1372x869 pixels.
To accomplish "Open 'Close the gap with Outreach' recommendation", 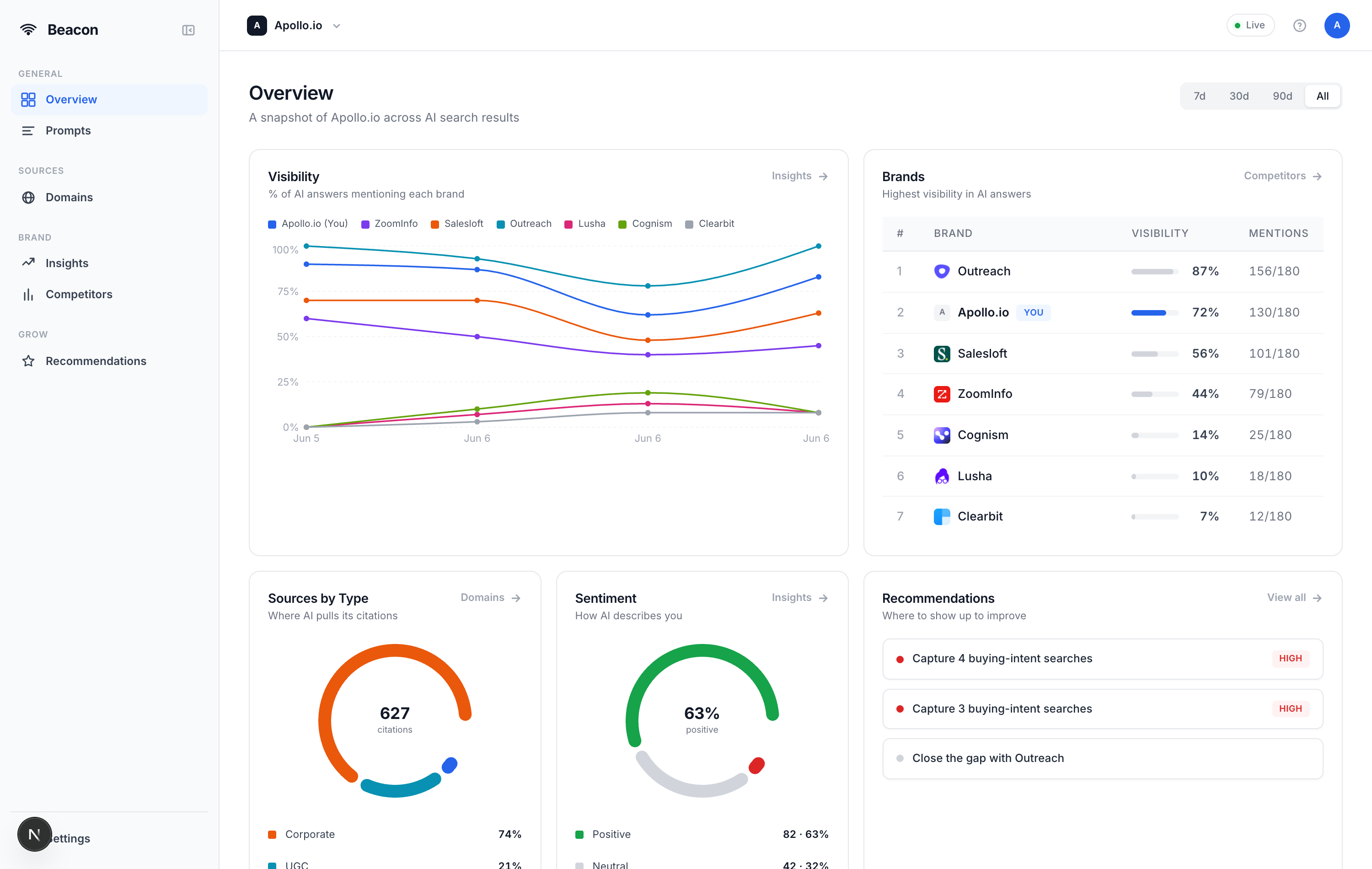I will click(1103, 758).
